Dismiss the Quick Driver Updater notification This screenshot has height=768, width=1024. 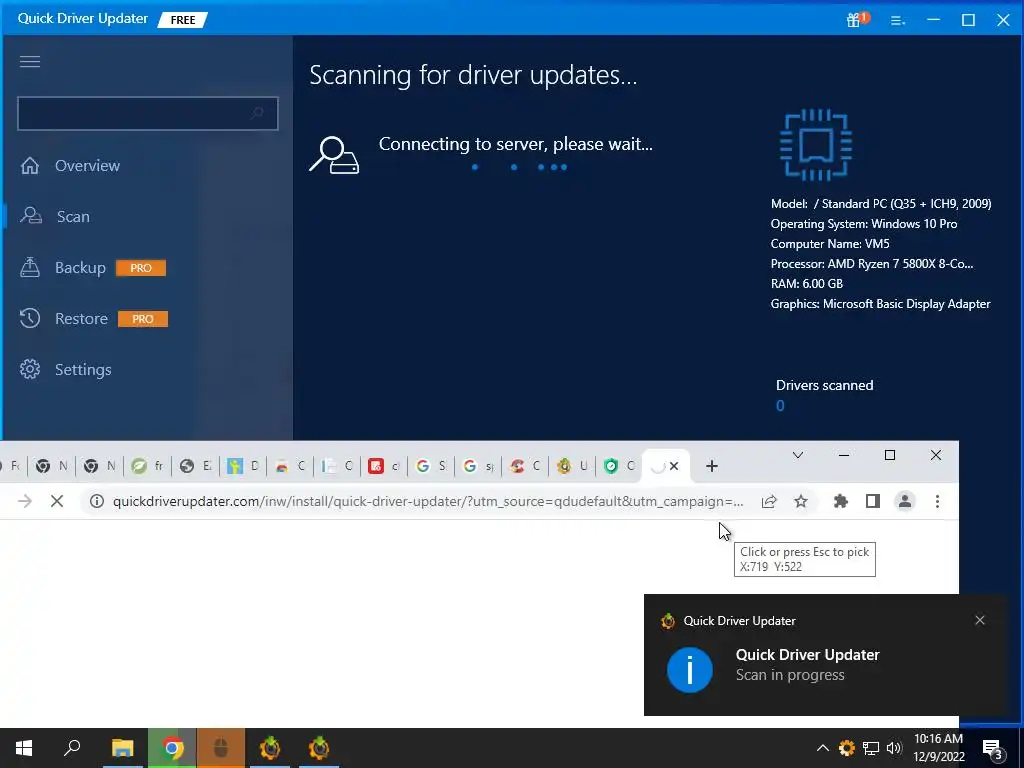(x=980, y=620)
